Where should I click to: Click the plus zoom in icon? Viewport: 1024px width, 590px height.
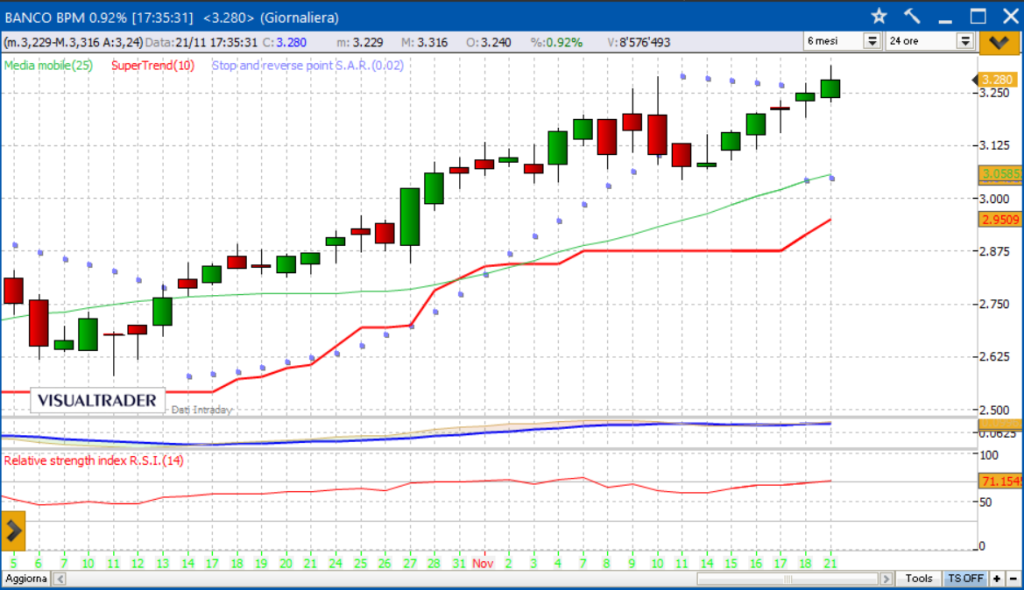click(997, 579)
